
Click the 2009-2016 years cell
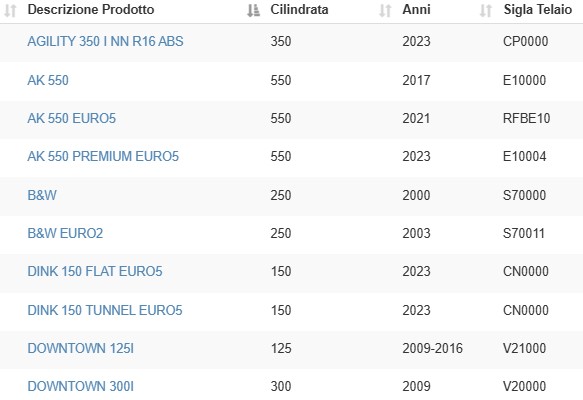(432, 348)
